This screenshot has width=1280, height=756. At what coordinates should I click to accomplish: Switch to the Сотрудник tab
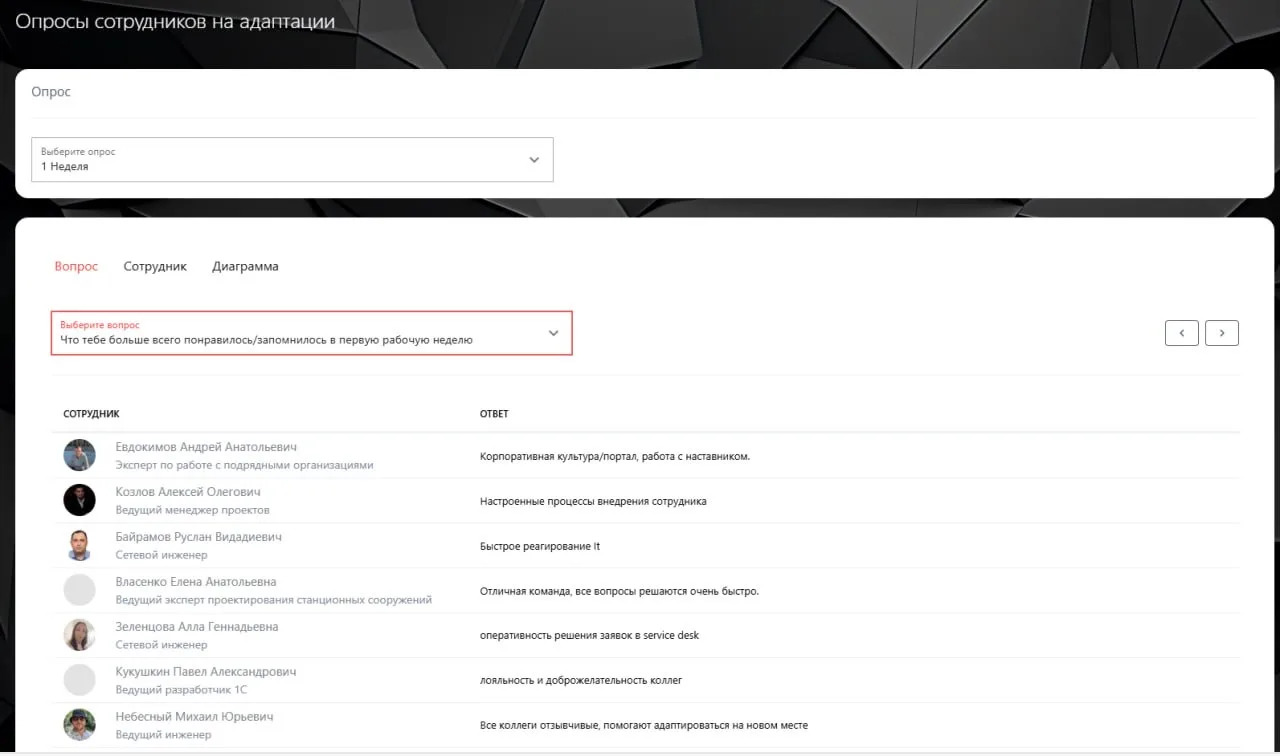click(155, 267)
